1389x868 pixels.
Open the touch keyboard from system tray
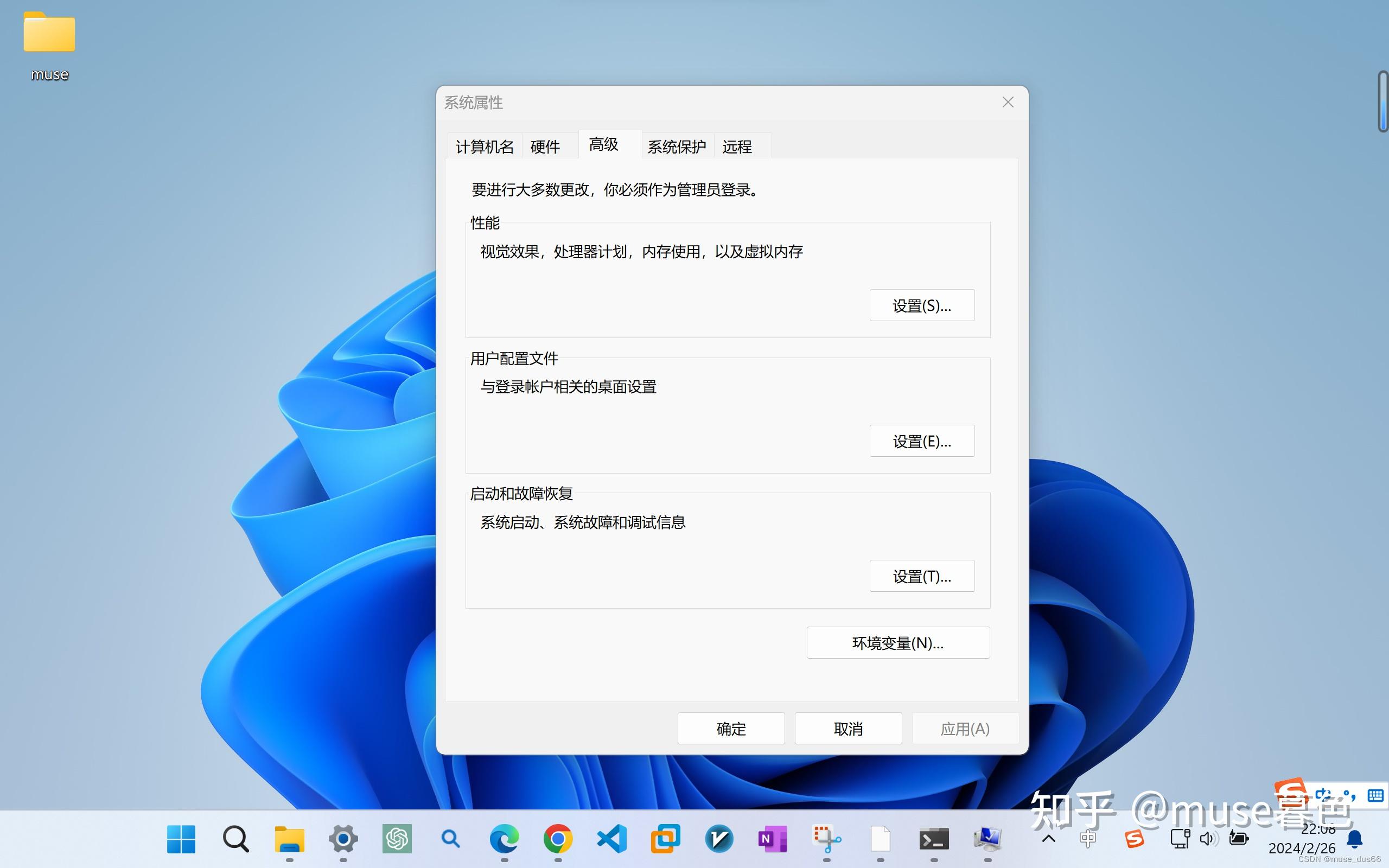click(x=1375, y=795)
